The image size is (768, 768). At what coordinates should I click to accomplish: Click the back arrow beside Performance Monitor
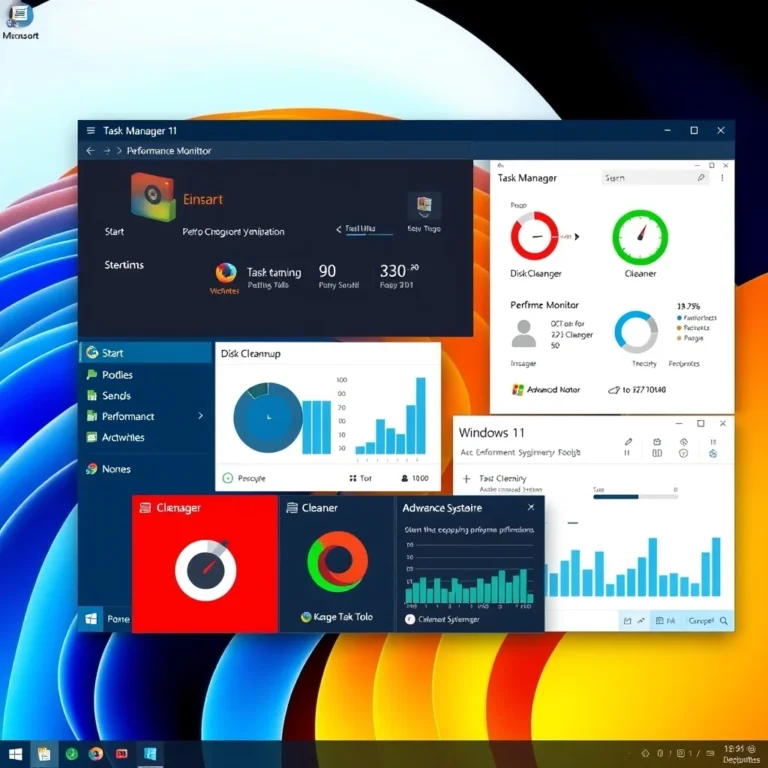(90, 151)
